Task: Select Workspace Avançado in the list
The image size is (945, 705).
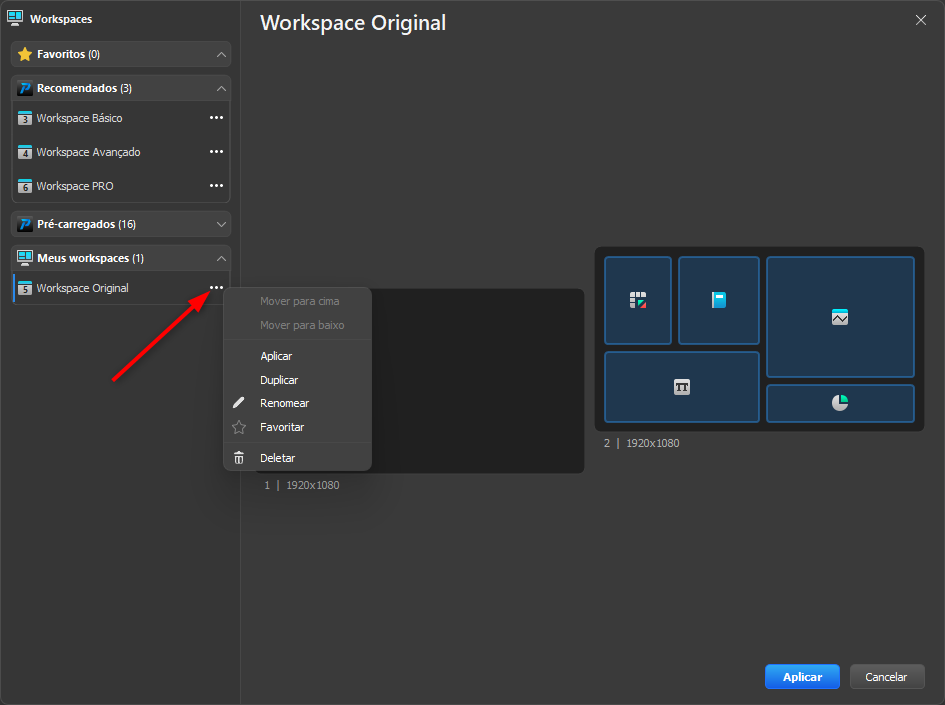Action: click(x=121, y=152)
